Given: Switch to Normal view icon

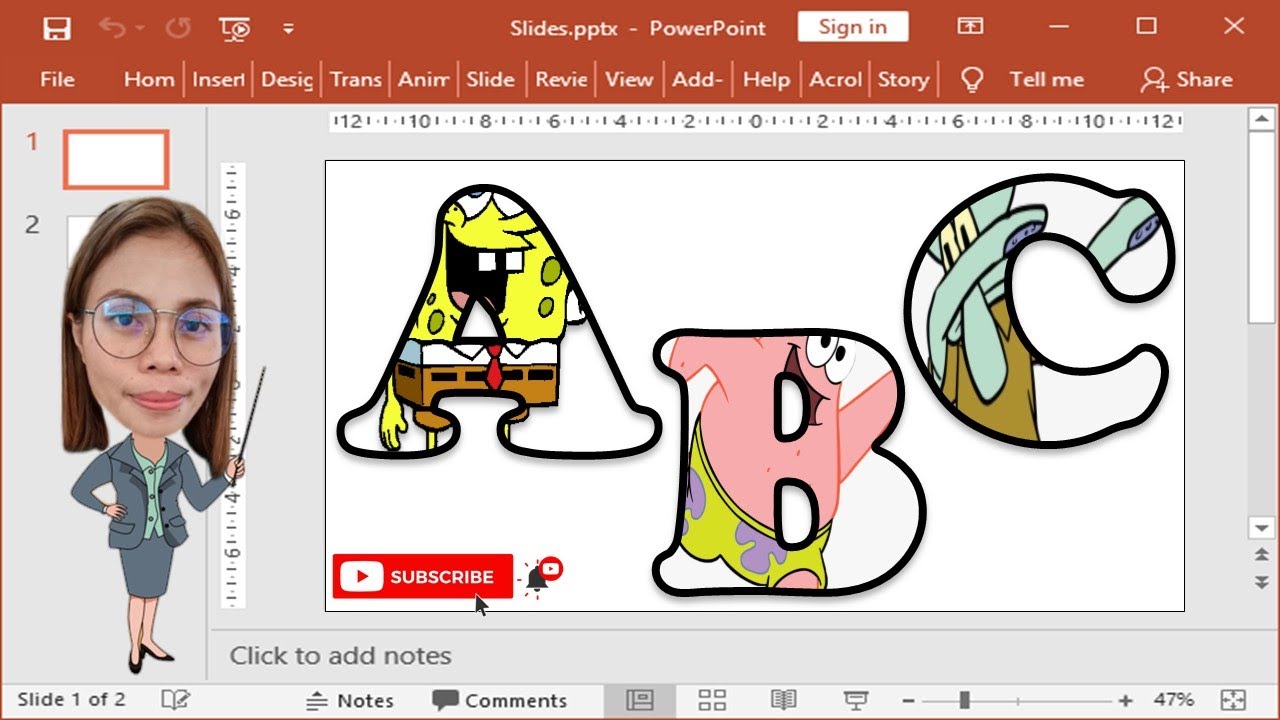Looking at the screenshot, I should [x=640, y=700].
